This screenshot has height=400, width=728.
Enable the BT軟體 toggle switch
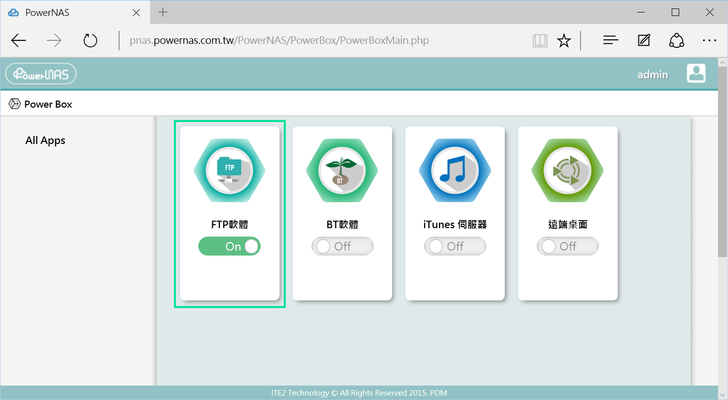tap(343, 246)
